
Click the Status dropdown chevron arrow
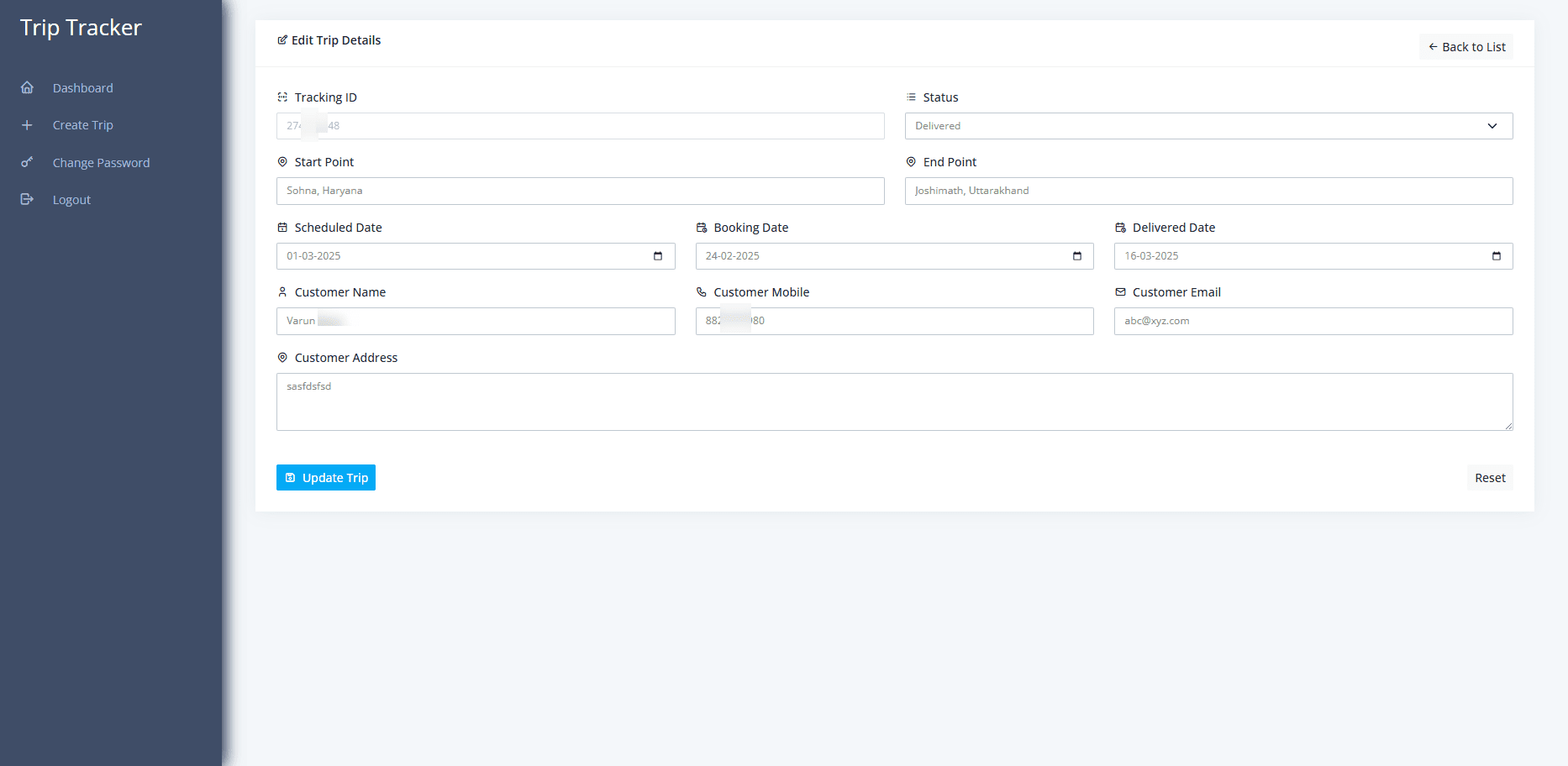click(1492, 126)
